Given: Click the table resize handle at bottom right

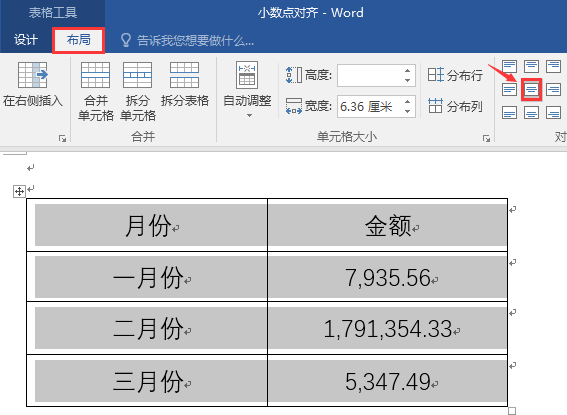Looking at the screenshot, I should click(x=512, y=411).
